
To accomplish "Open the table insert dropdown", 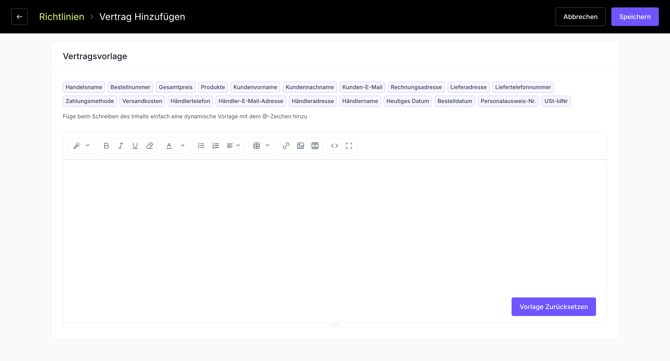I will click(x=261, y=146).
